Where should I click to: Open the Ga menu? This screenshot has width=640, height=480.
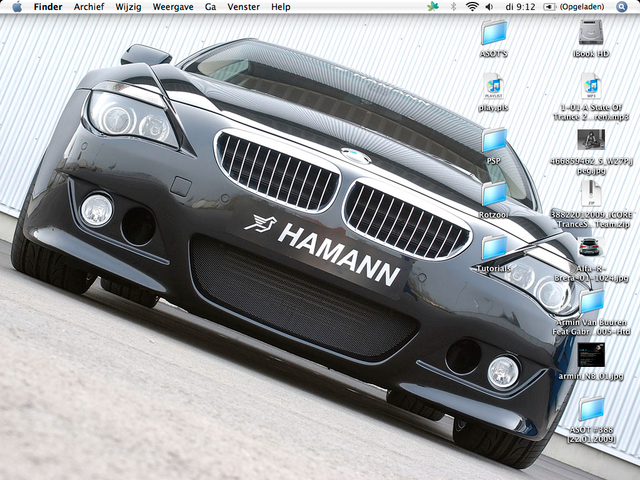click(210, 7)
